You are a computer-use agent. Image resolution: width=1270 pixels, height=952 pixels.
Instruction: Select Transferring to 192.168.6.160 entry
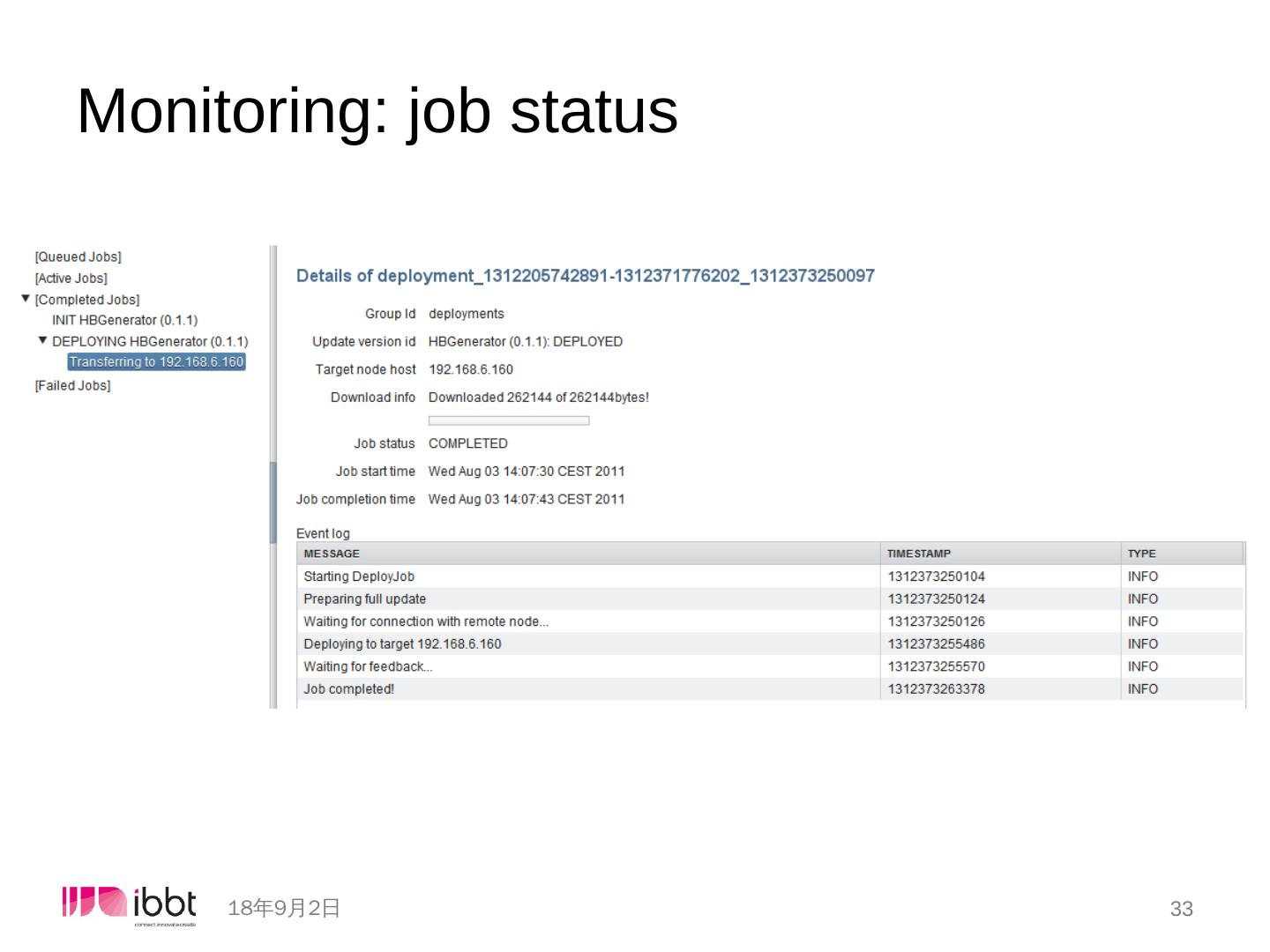(156, 361)
